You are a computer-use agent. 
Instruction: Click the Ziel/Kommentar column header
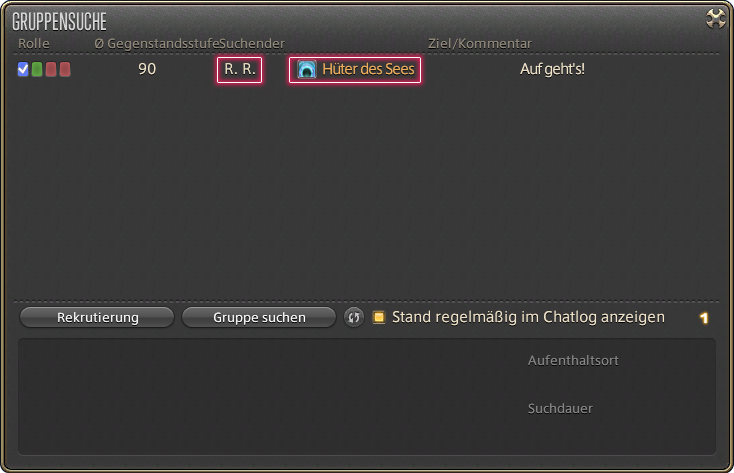click(480, 44)
